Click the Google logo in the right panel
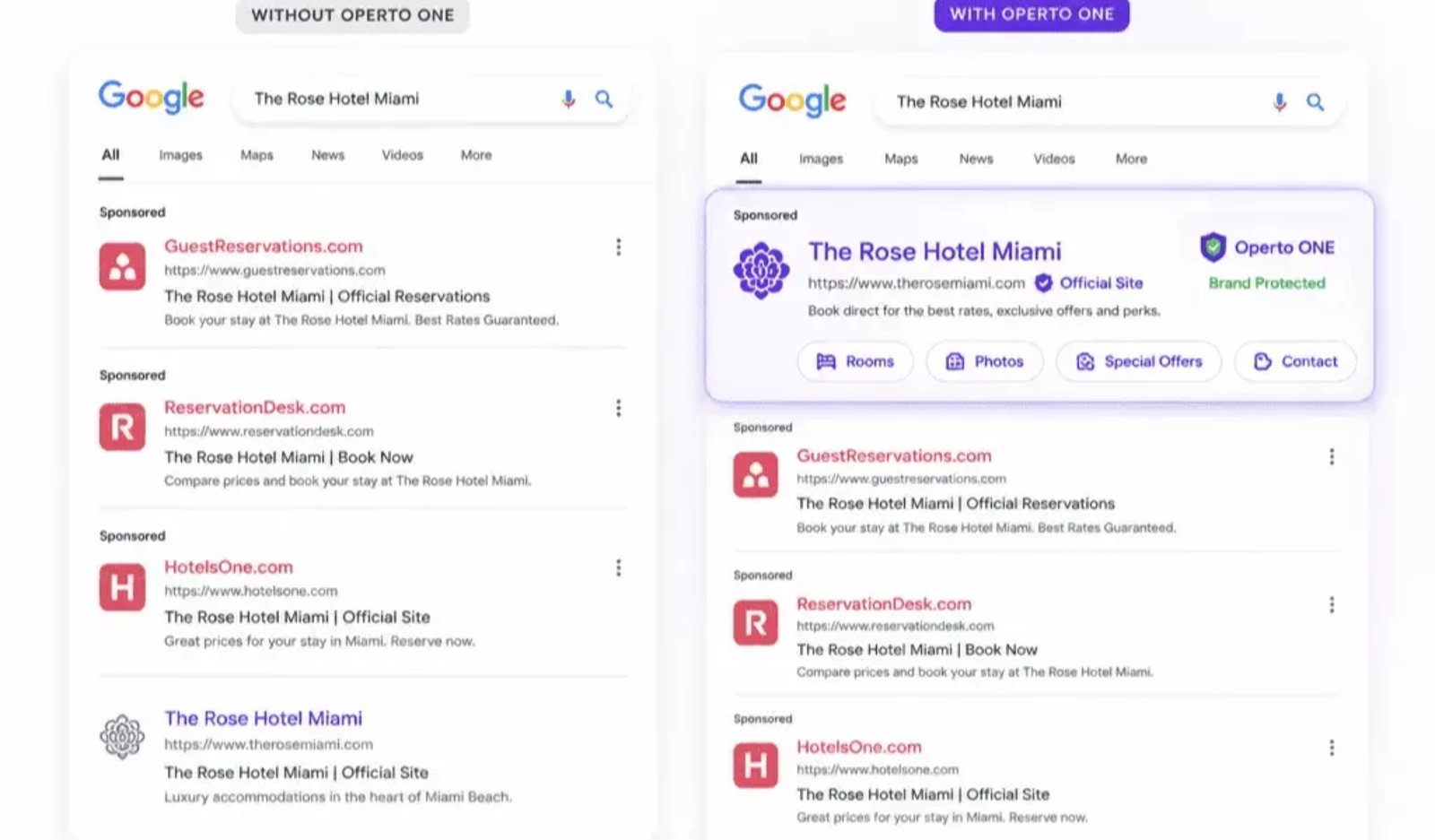The height and width of the screenshot is (840, 1435). [x=792, y=100]
